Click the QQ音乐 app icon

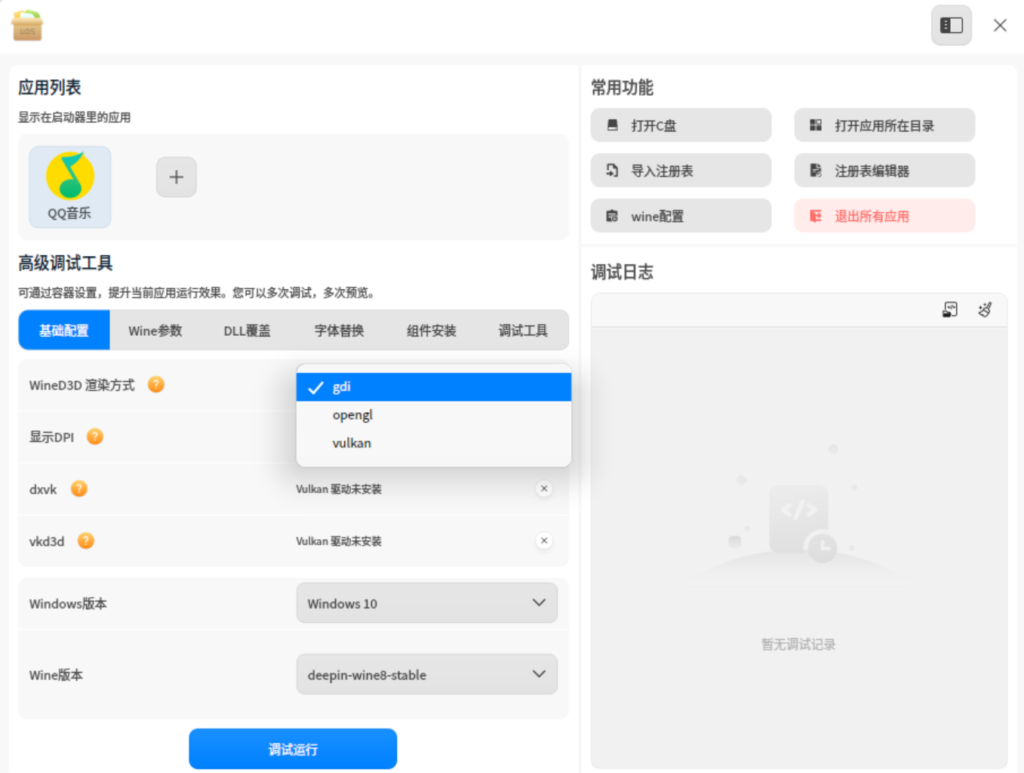[x=70, y=178]
